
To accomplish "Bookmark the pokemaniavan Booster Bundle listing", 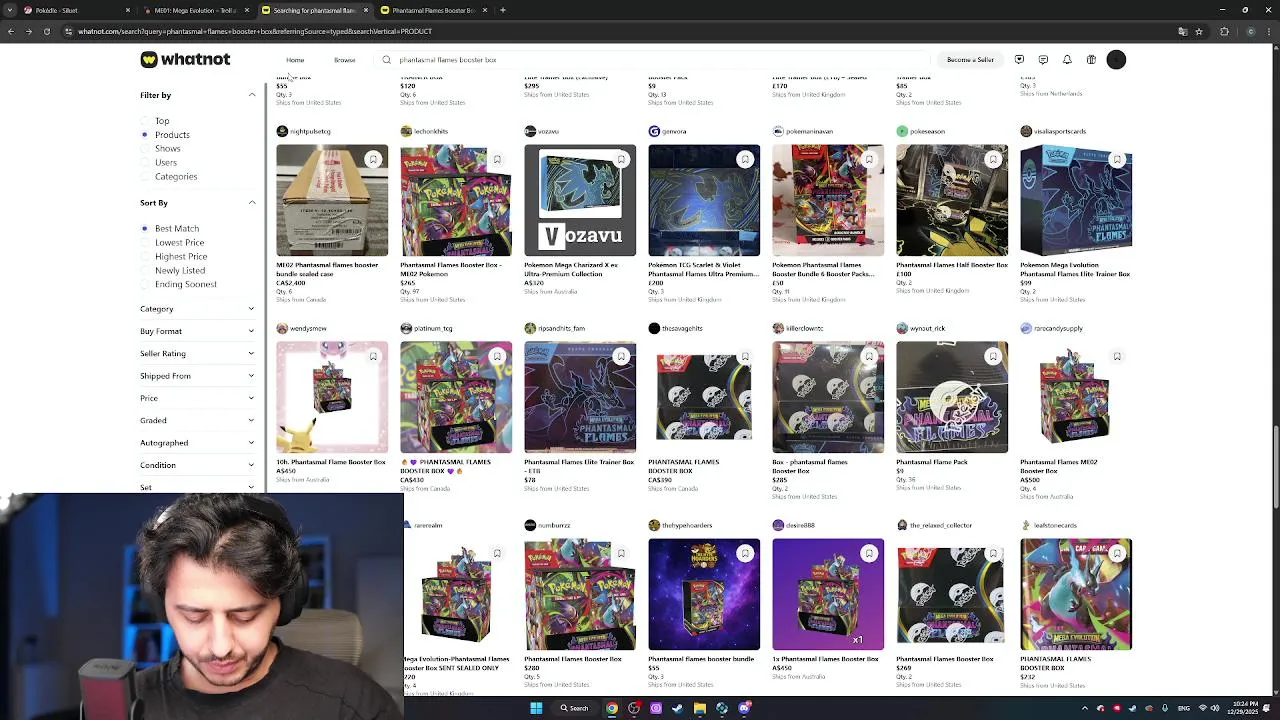I will (x=869, y=159).
